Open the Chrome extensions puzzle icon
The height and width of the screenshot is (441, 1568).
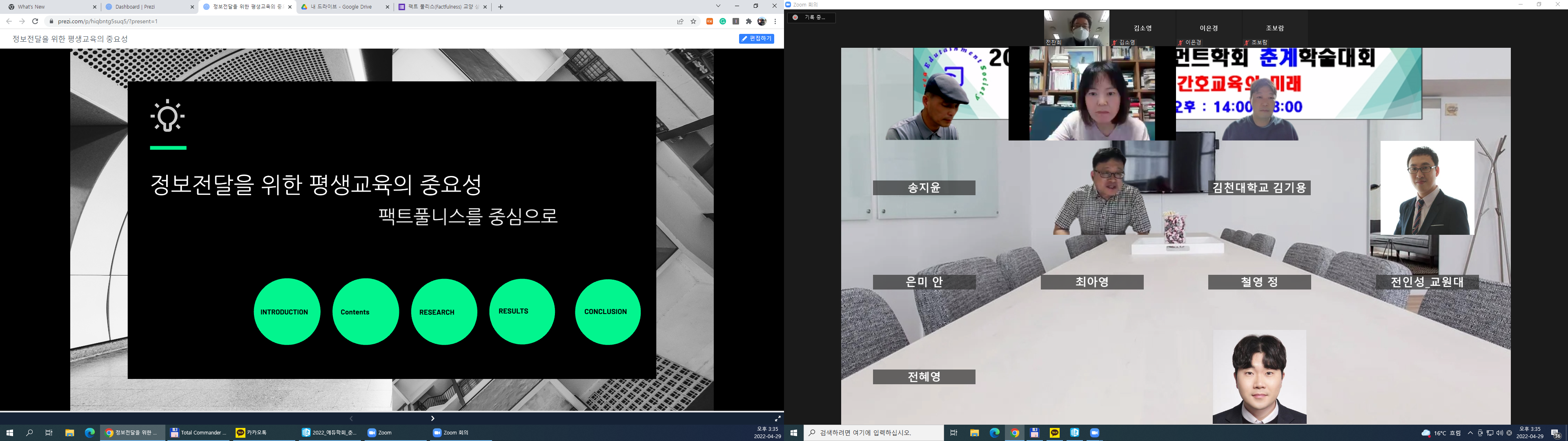749,21
